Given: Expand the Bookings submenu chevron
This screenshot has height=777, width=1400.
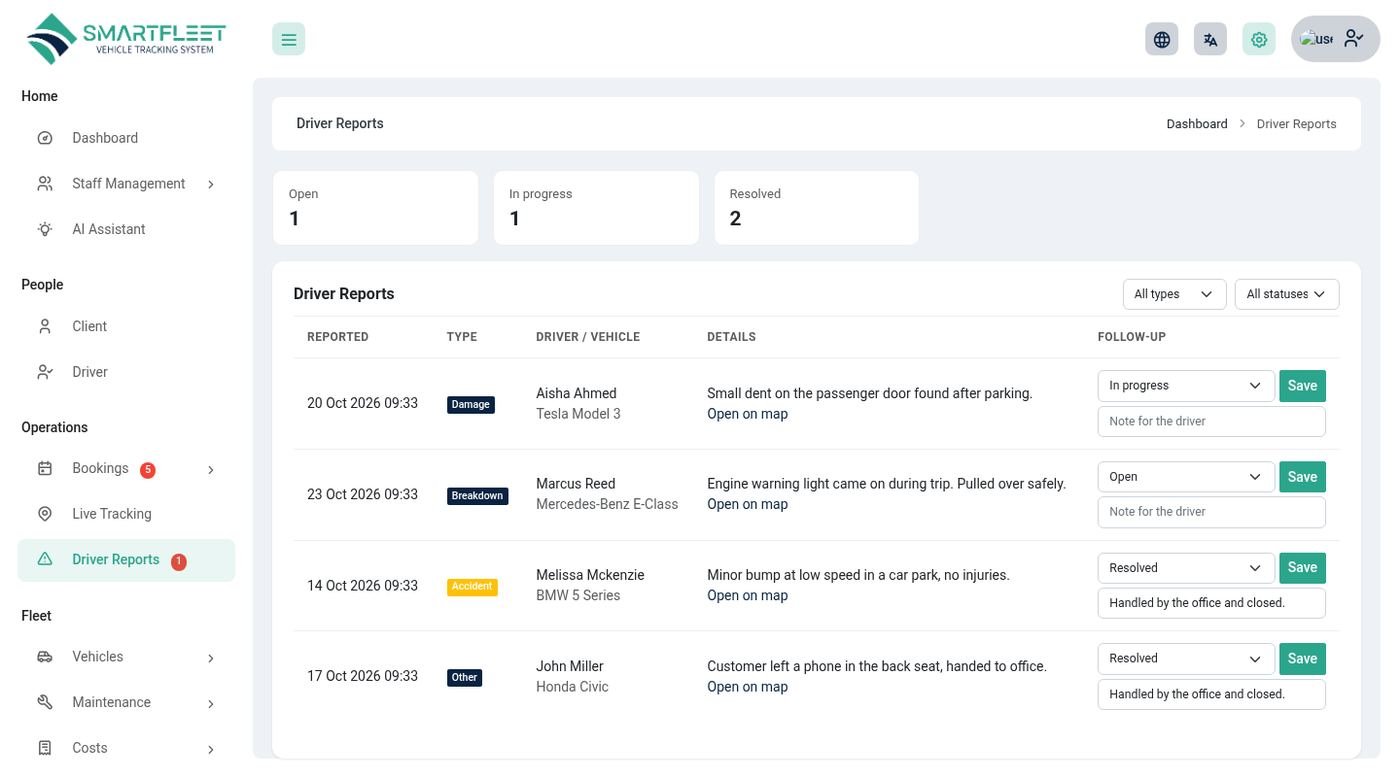Looking at the screenshot, I should tap(211, 470).
